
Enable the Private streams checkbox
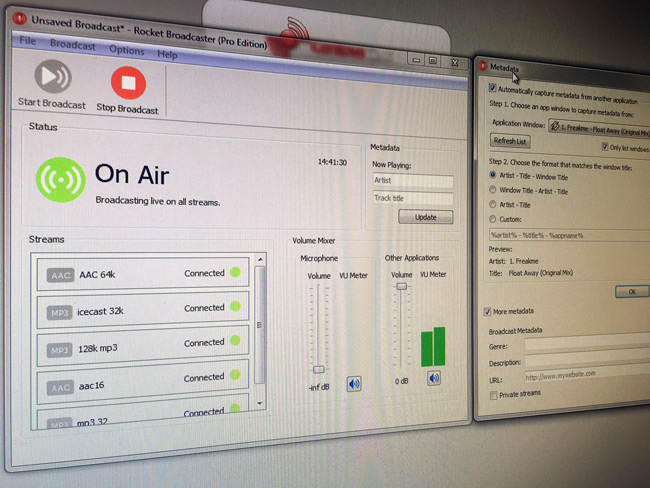tap(493, 396)
